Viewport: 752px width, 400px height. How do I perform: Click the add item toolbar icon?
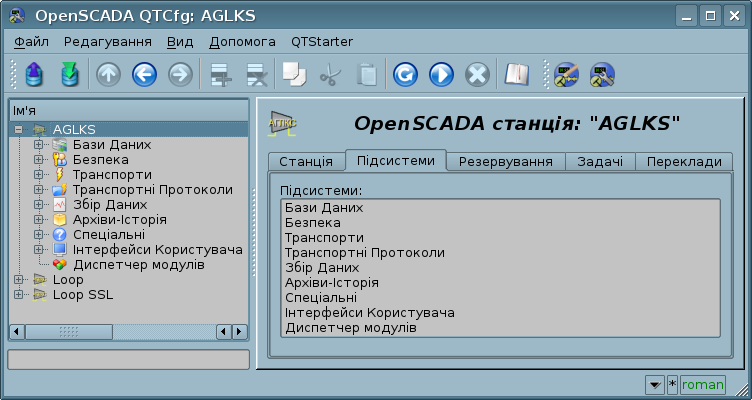pyautogui.click(x=219, y=74)
